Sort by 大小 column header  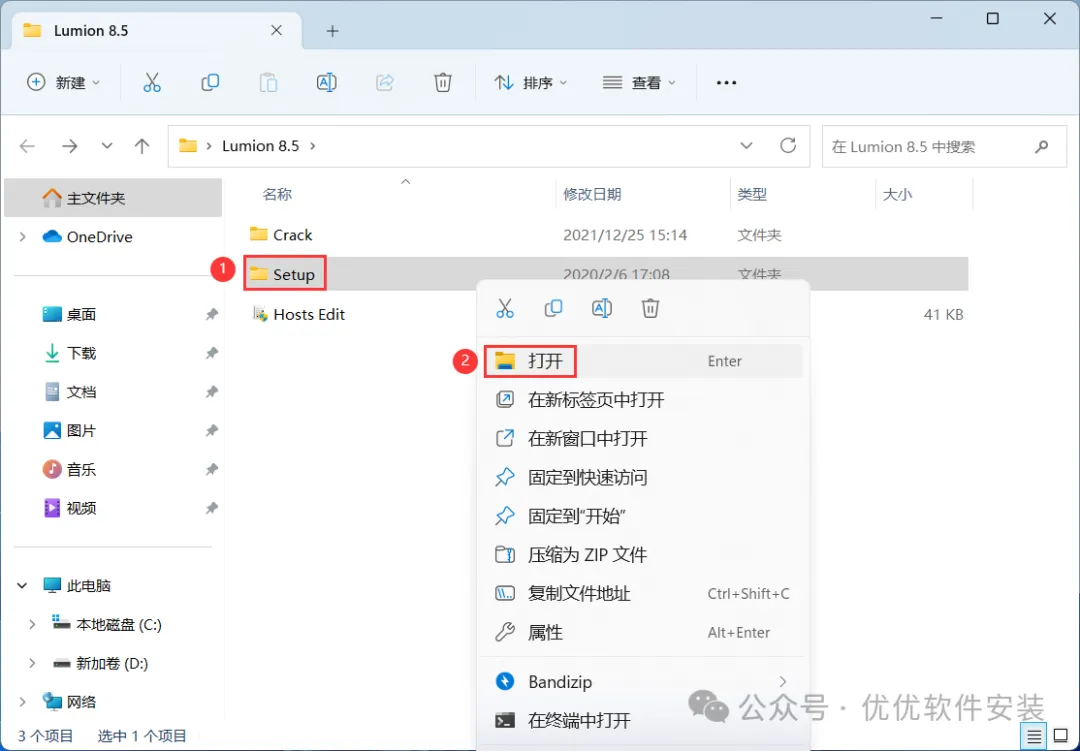click(897, 194)
